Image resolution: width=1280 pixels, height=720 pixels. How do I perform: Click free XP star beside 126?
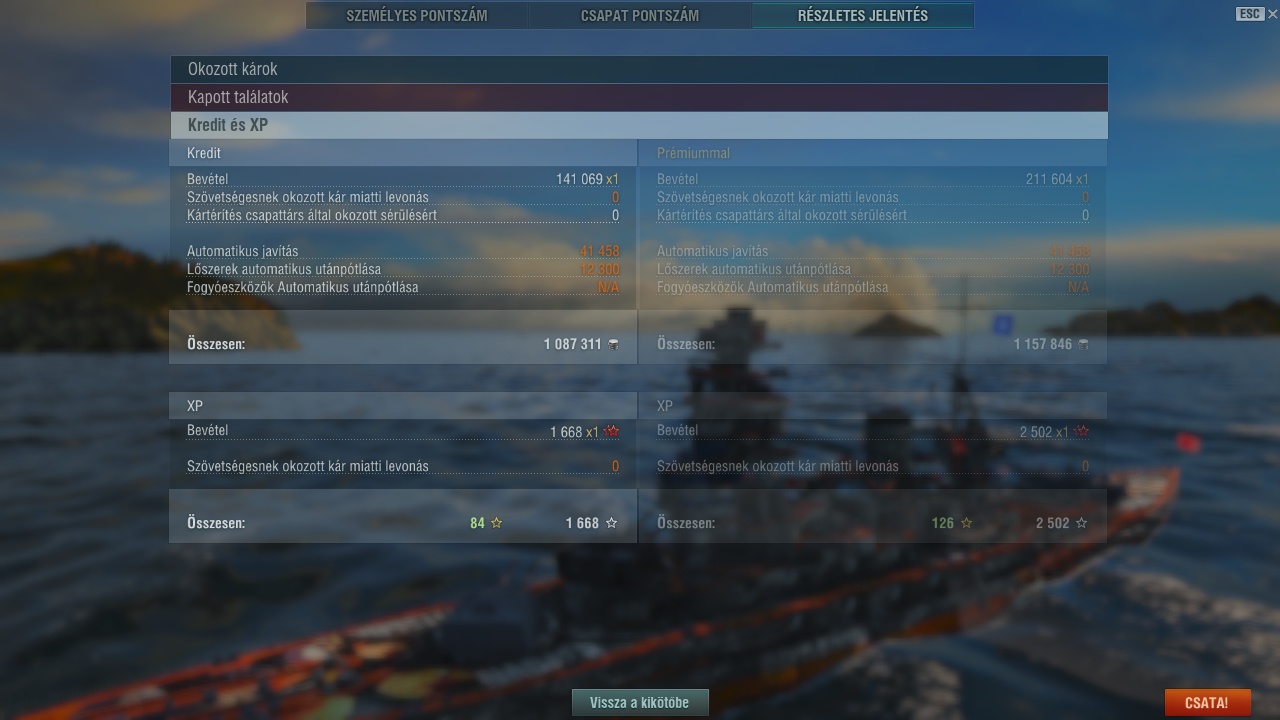click(966, 523)
